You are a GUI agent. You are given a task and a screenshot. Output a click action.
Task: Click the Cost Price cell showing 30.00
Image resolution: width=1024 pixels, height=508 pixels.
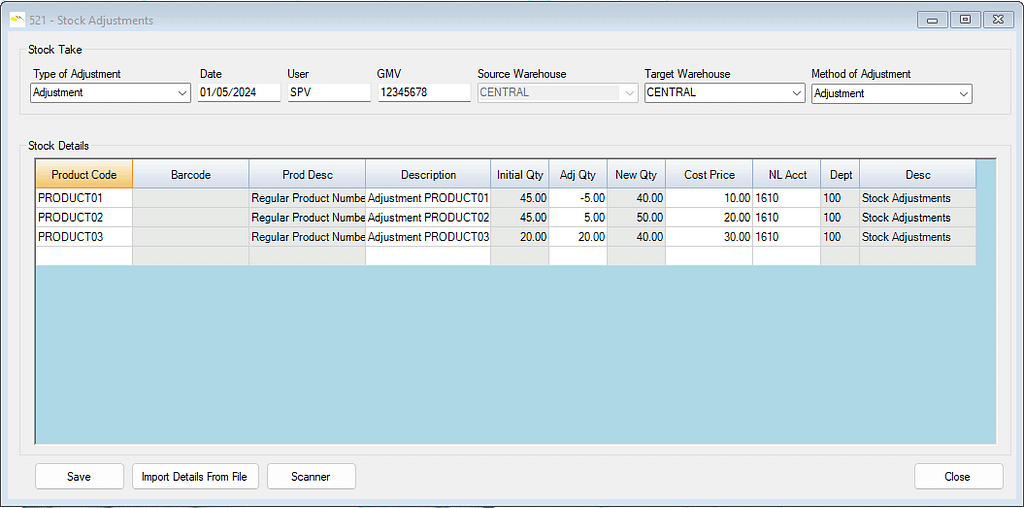click(x=709, y=237)
